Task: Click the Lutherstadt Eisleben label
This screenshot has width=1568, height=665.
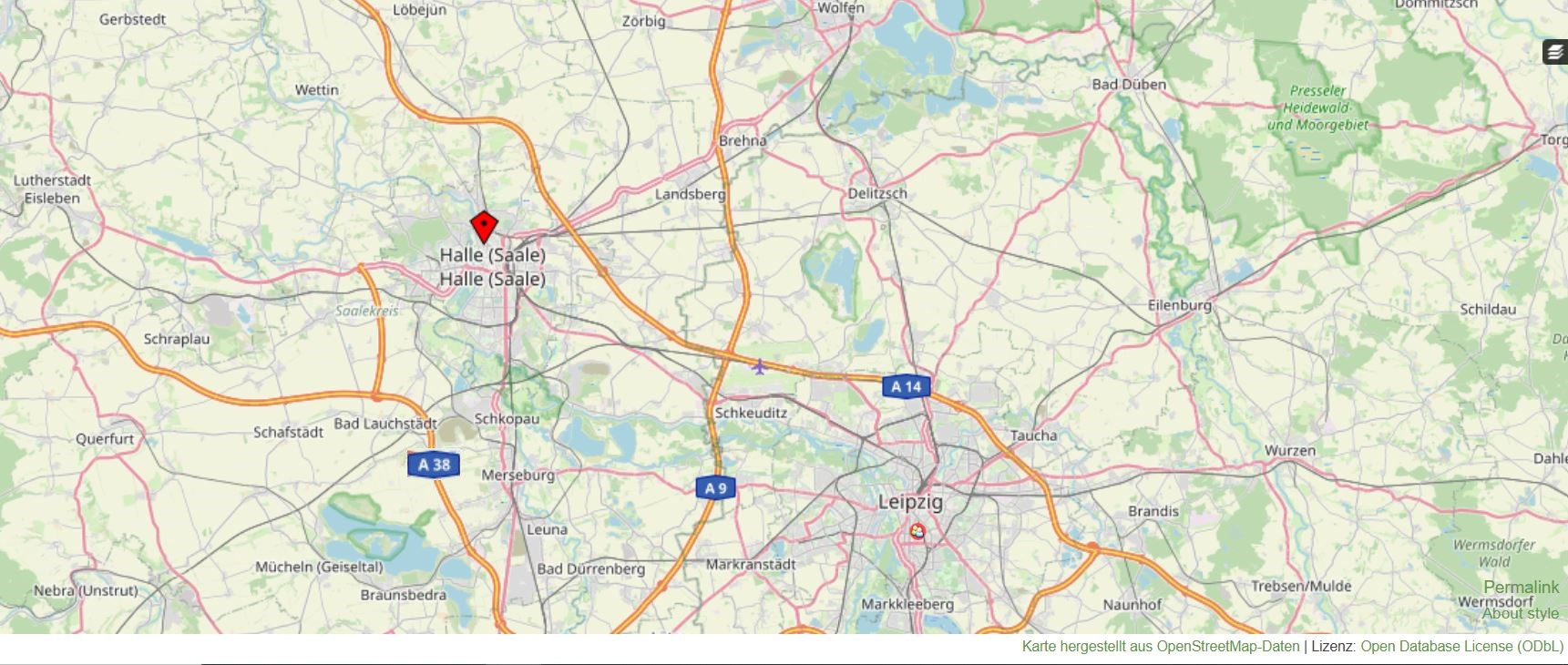Action: pyautogui.click(x=52, y=189)
